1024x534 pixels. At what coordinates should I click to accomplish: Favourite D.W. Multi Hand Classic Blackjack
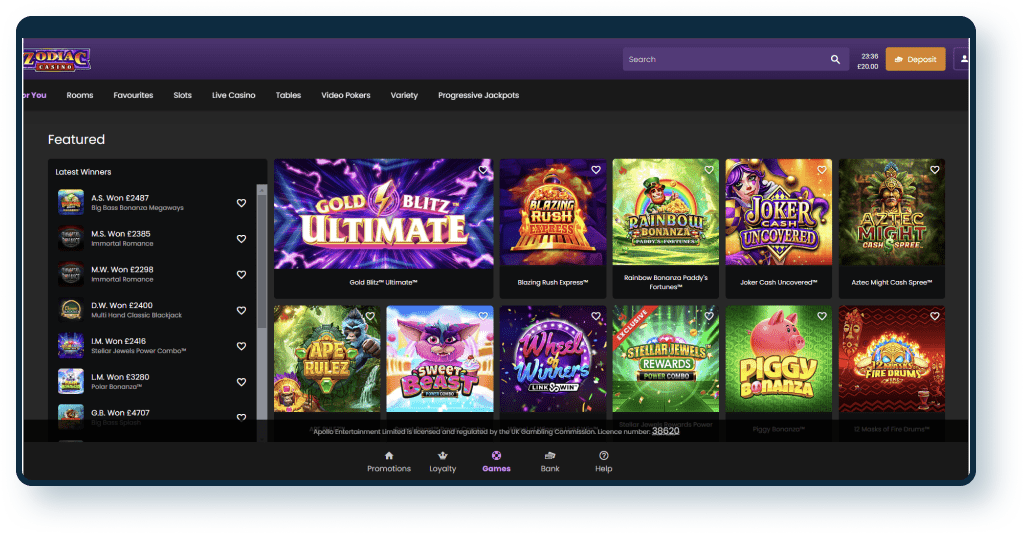tap(241, 311)
